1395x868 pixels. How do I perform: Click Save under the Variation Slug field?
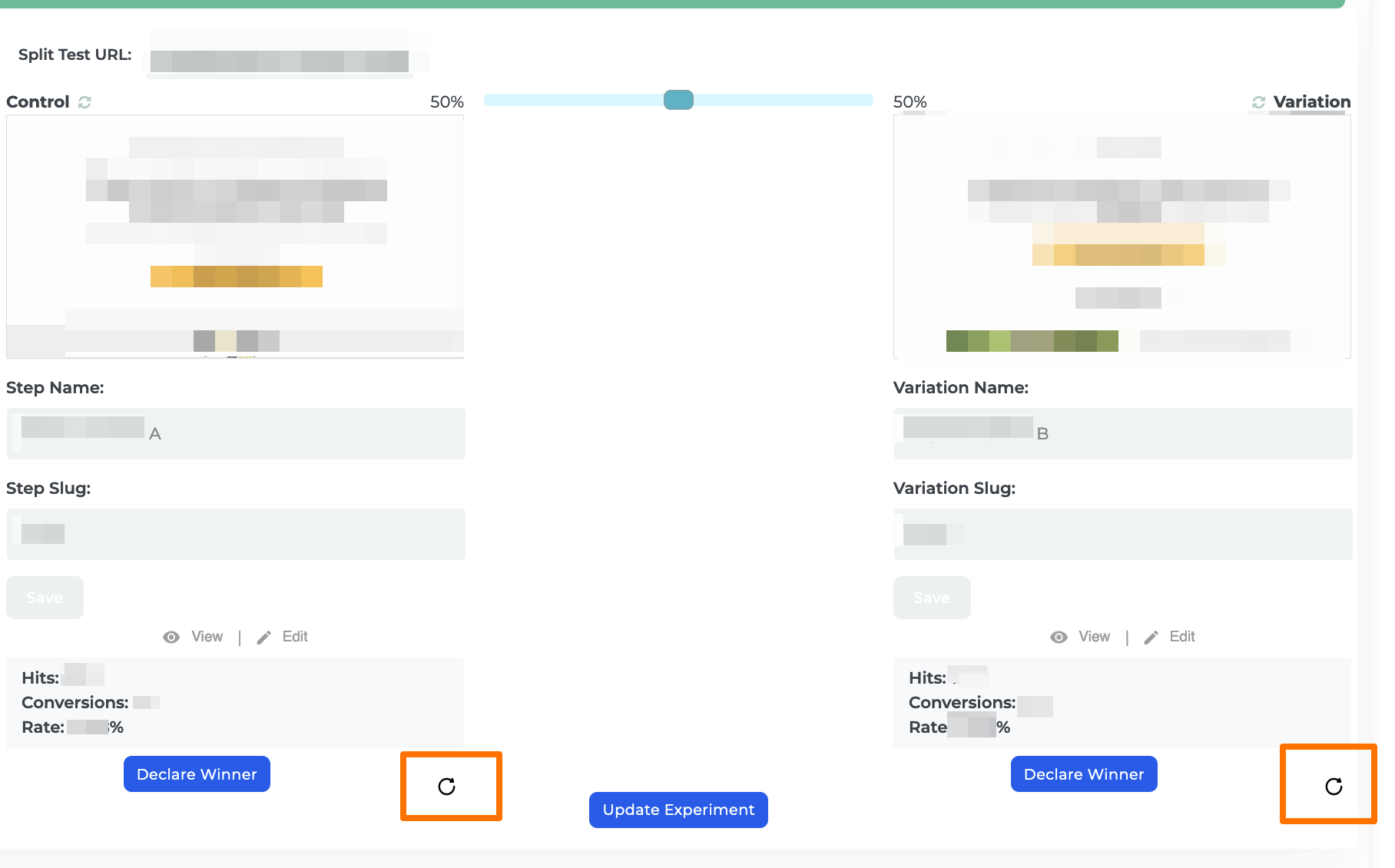pyautogui.click(x=931, y=597)
